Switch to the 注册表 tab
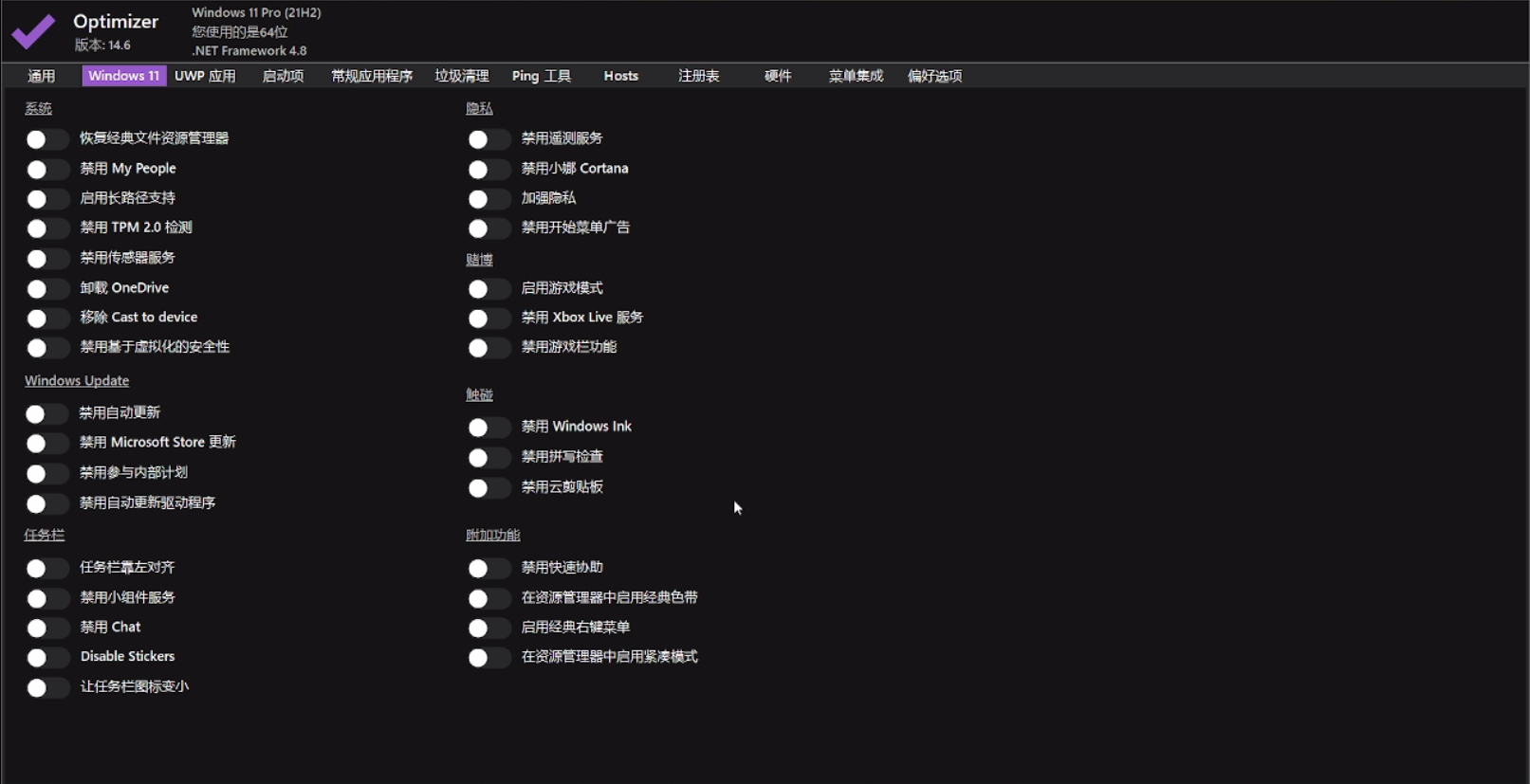 (x=699, y=76)
